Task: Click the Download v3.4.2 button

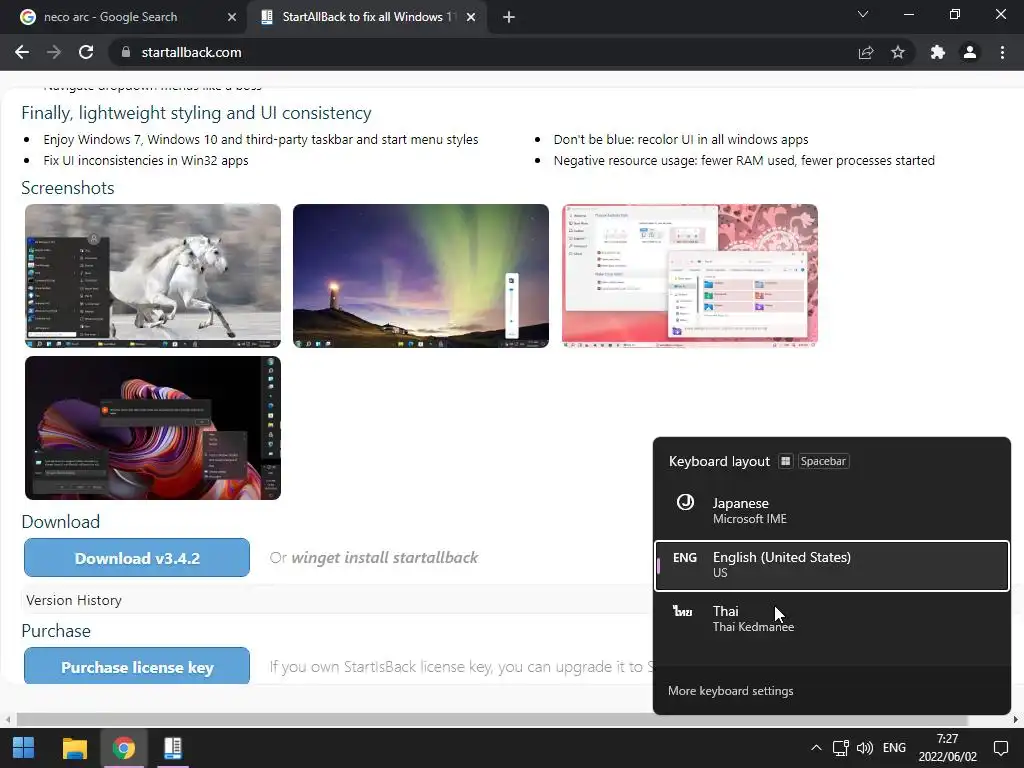Action: pos(137,558)
